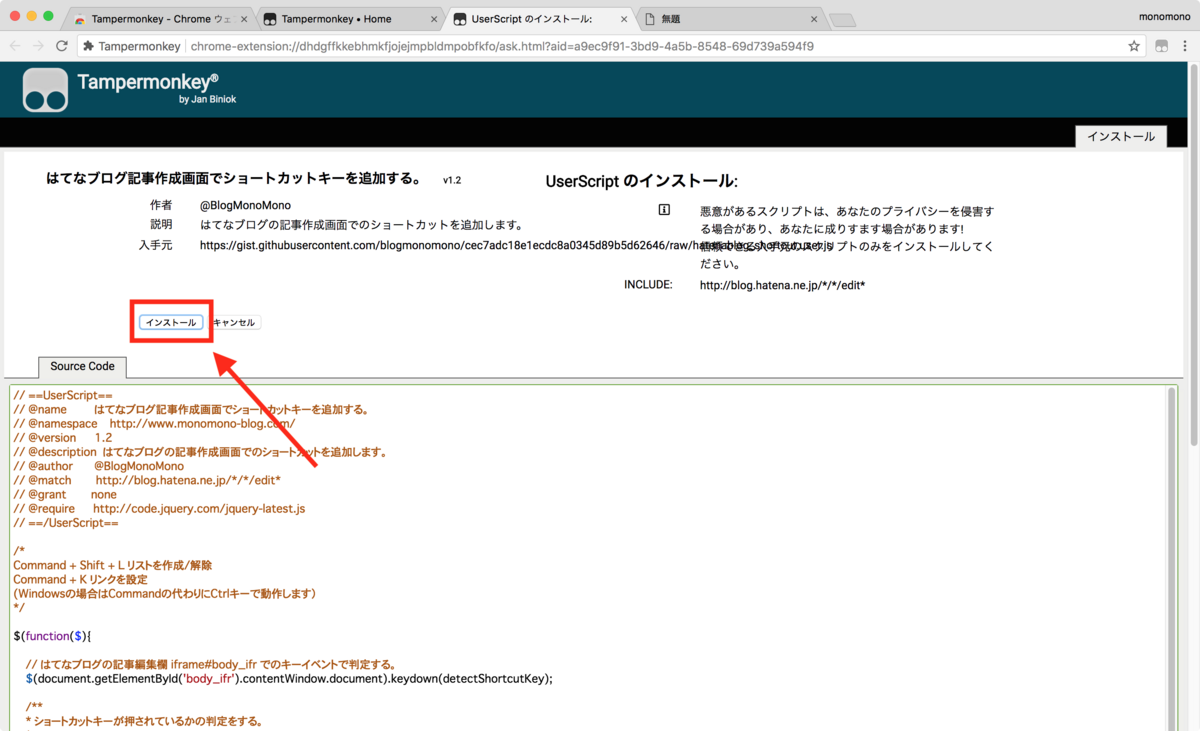1200x731 pixels.
Task: Switch to Tampermonkey Chrome Web Store tab
Action: click(160, 19)
